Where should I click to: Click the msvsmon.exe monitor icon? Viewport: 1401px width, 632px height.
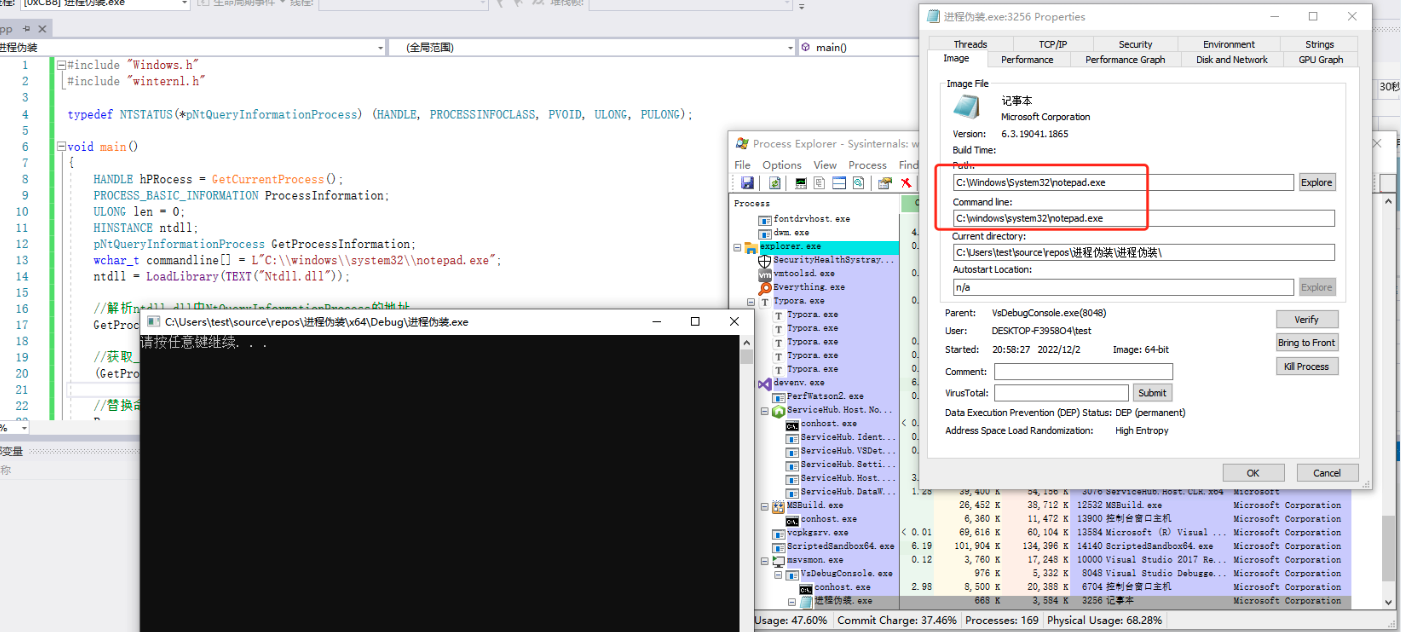[x=778, y=561]
